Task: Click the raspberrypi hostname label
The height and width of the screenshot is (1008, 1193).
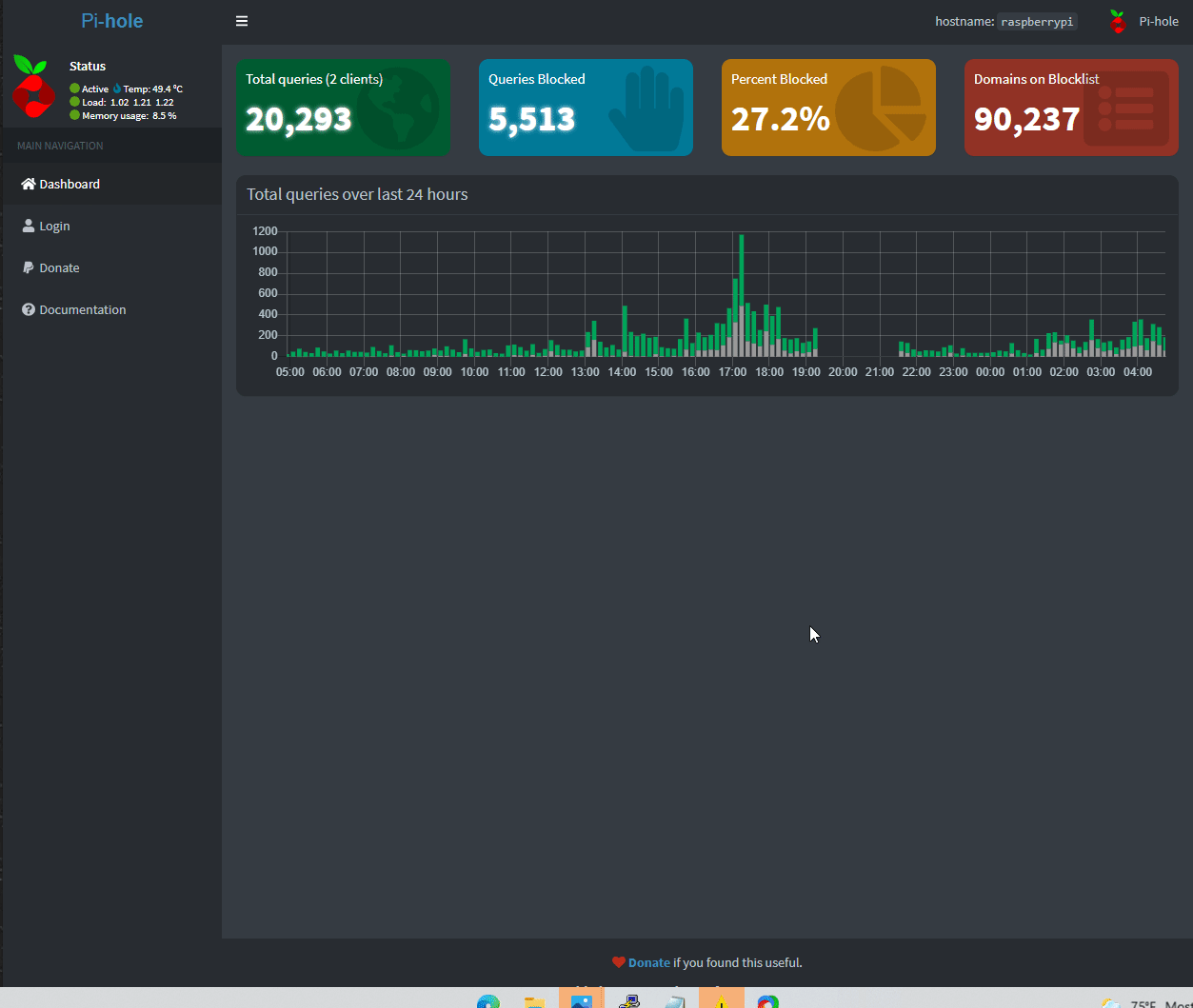Action: [1037, 21]
